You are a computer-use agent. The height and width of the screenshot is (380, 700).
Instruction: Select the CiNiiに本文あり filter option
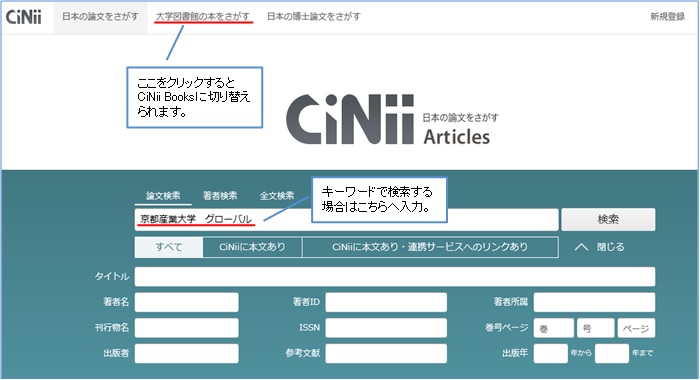point(252,247)
